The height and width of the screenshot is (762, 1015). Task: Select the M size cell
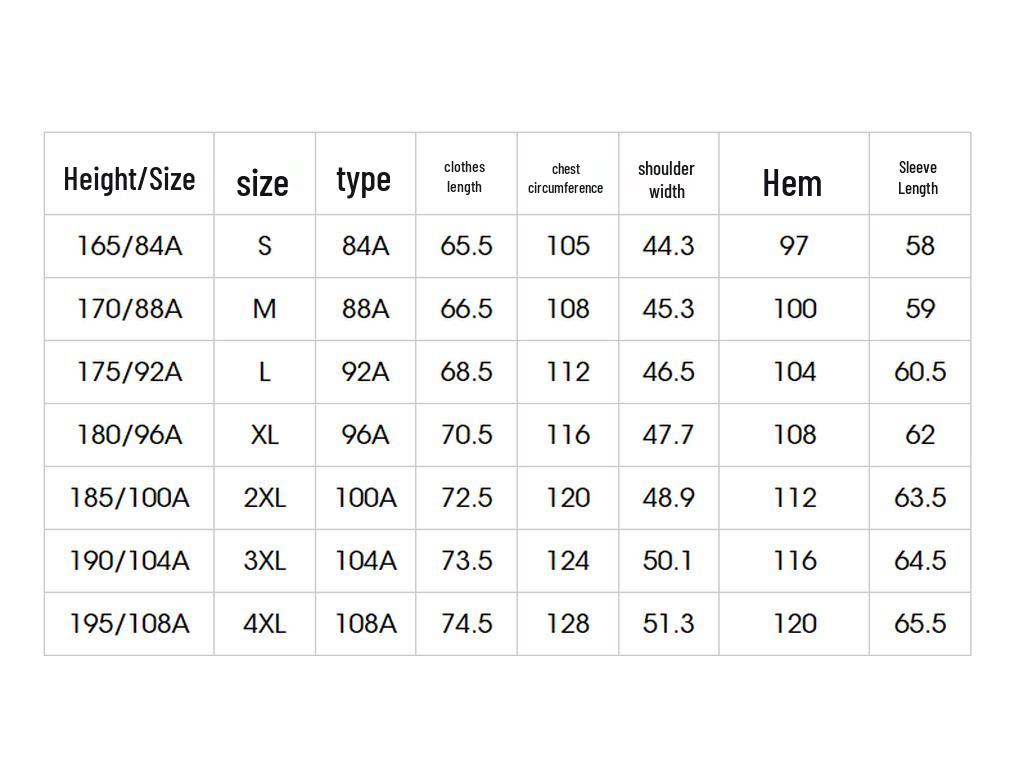pos(264,309)
